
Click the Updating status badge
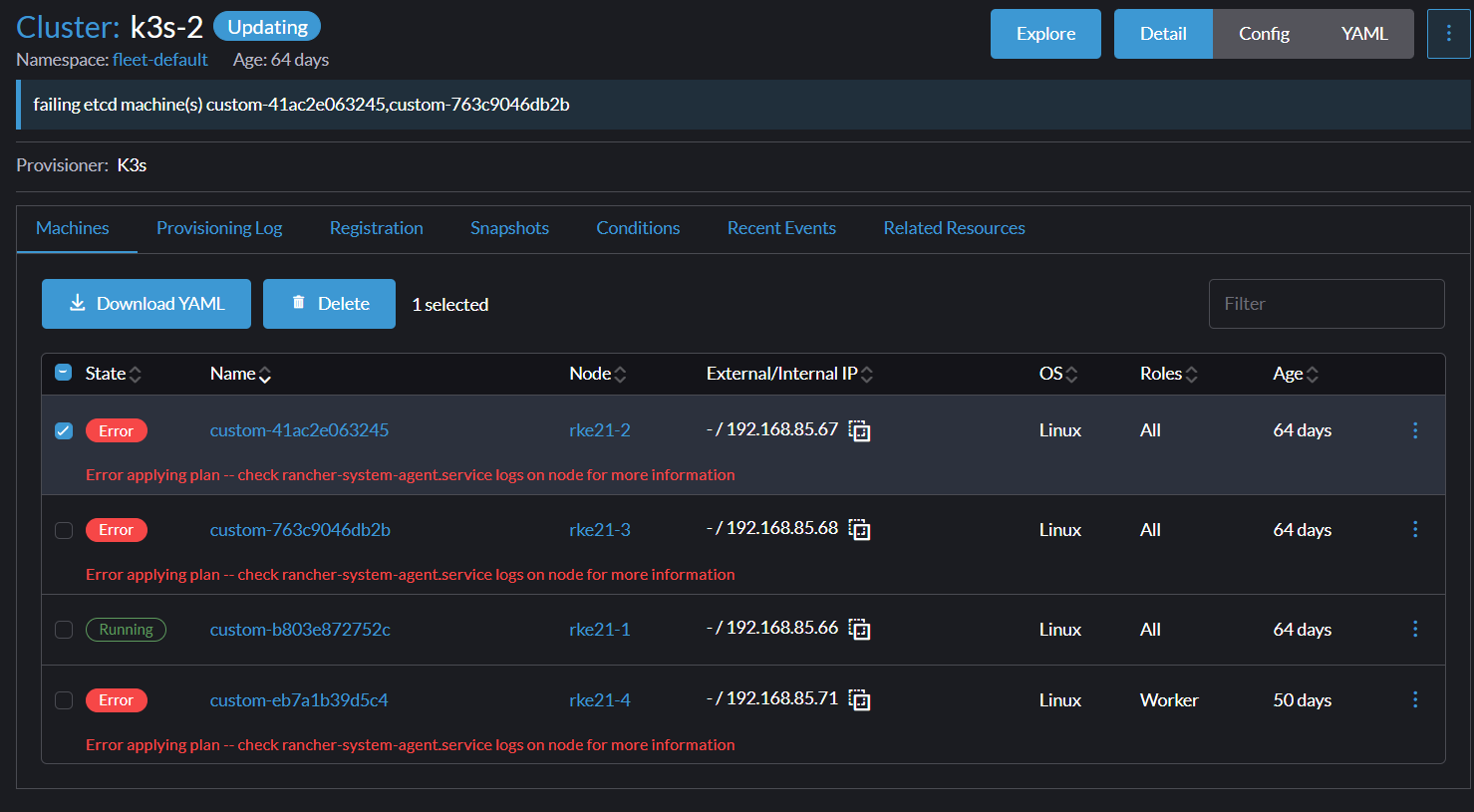(x=267, y=27)
